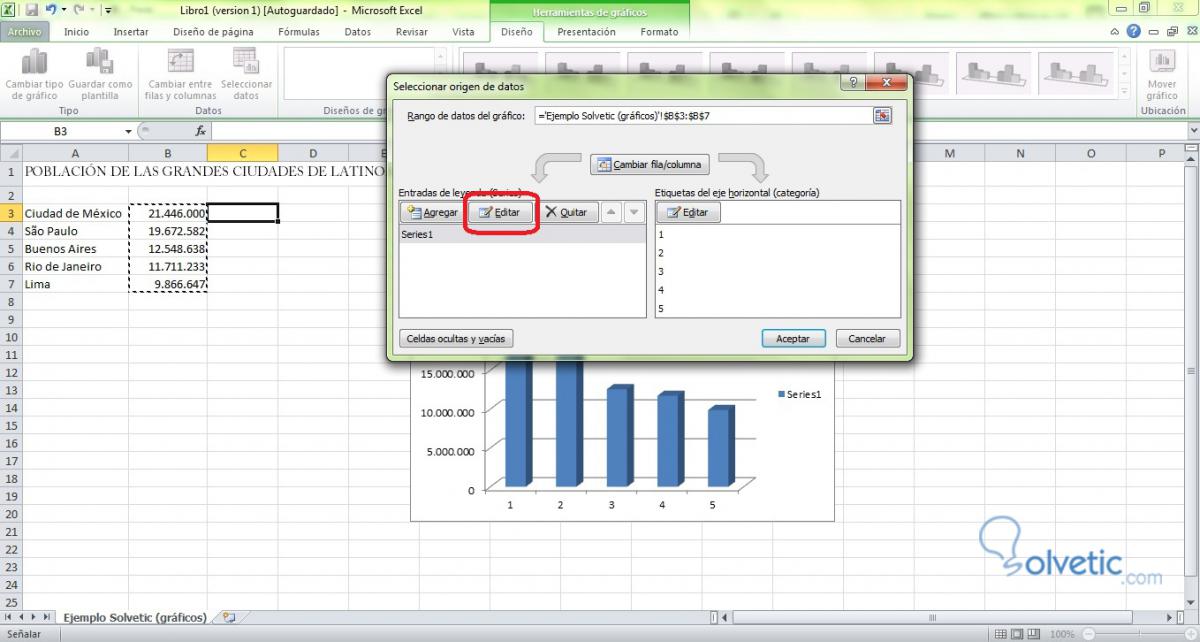This screenshot has width=1200, height=642.
Task: Select the last chart style thumbnail
Action: [x=1074, y=72]
